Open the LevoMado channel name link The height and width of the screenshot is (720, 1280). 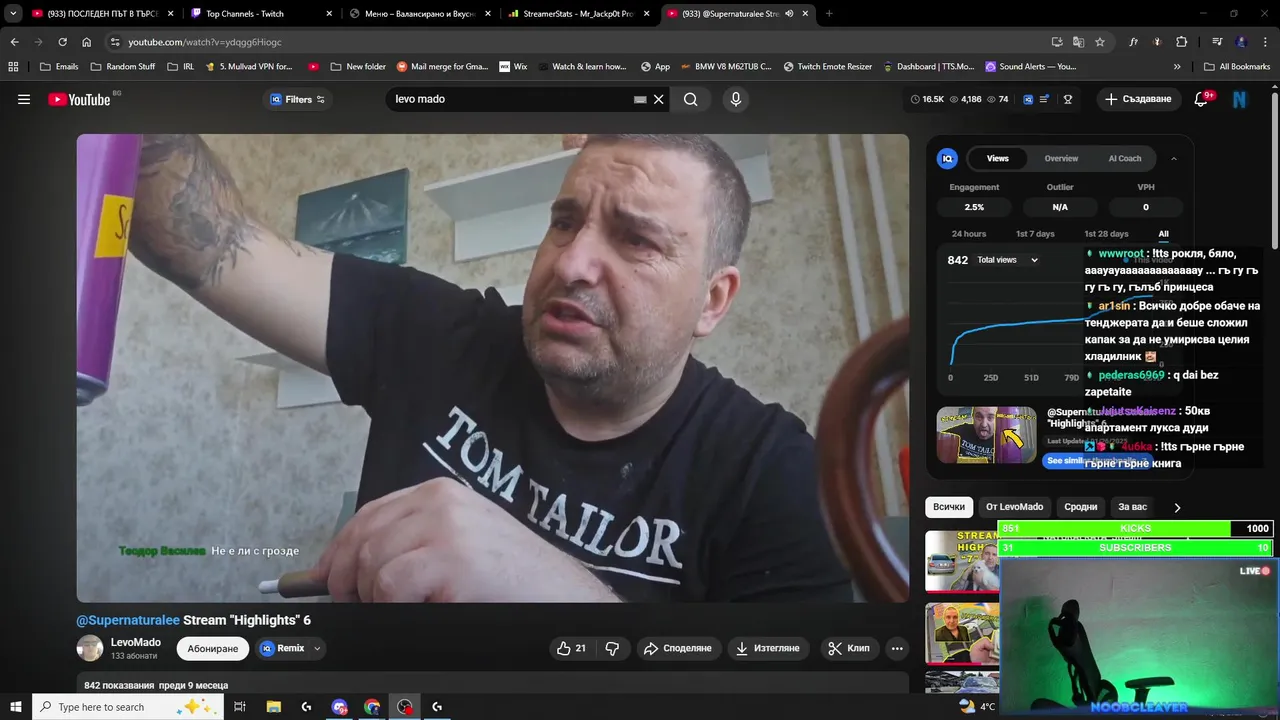(136, 642)
